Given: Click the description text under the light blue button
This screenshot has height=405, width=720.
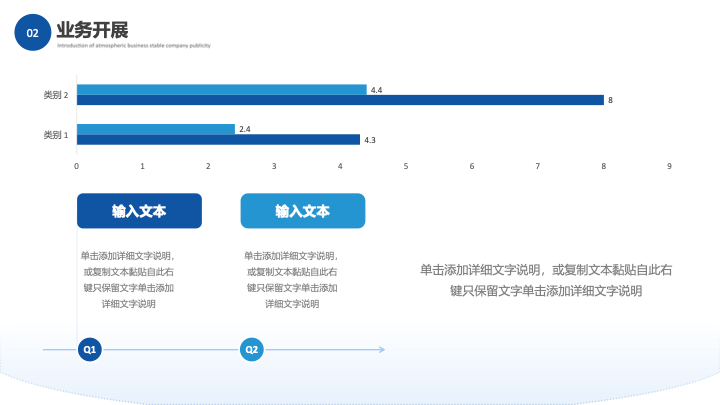Looking at the screenshot, I should point(291,279).
